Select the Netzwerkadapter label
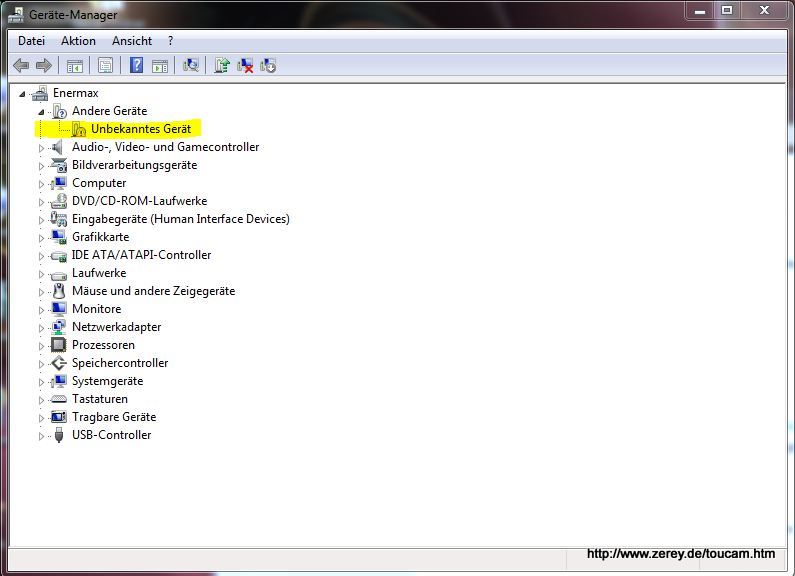 click(117, 327)
